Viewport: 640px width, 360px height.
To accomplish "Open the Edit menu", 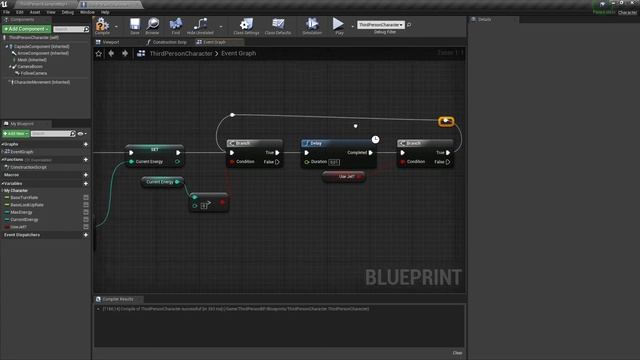I will [x=20, y=12].
